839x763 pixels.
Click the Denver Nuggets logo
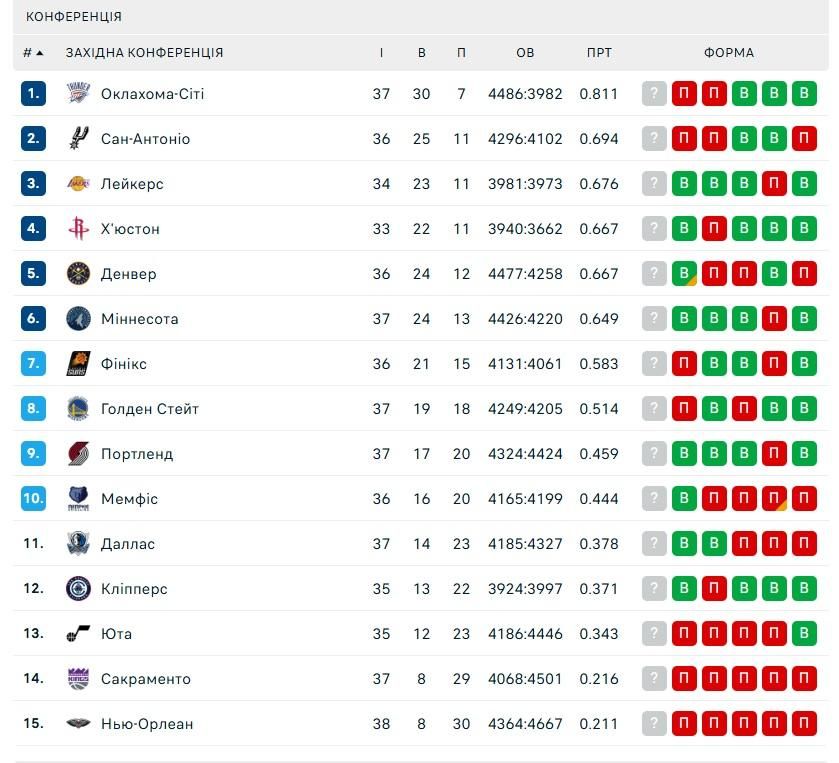(79, 274)
